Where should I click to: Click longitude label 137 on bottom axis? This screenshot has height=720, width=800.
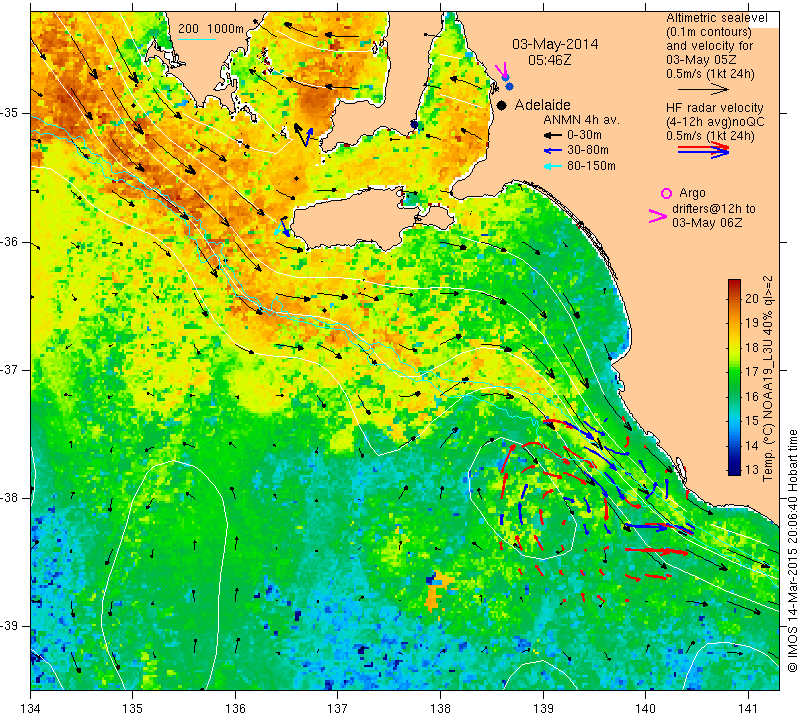tap(338, 708)
